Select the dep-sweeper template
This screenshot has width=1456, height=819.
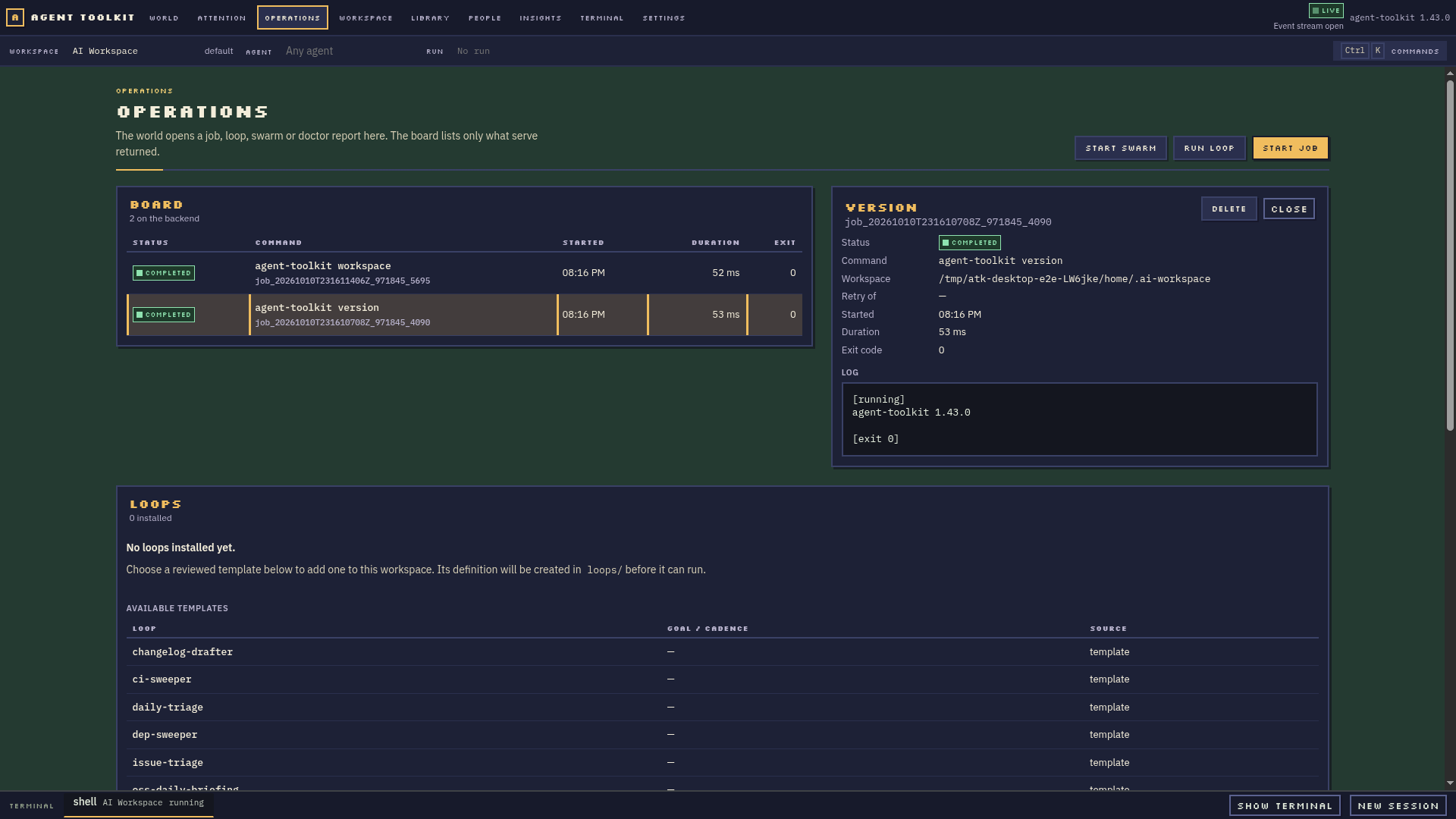point(722,735)
